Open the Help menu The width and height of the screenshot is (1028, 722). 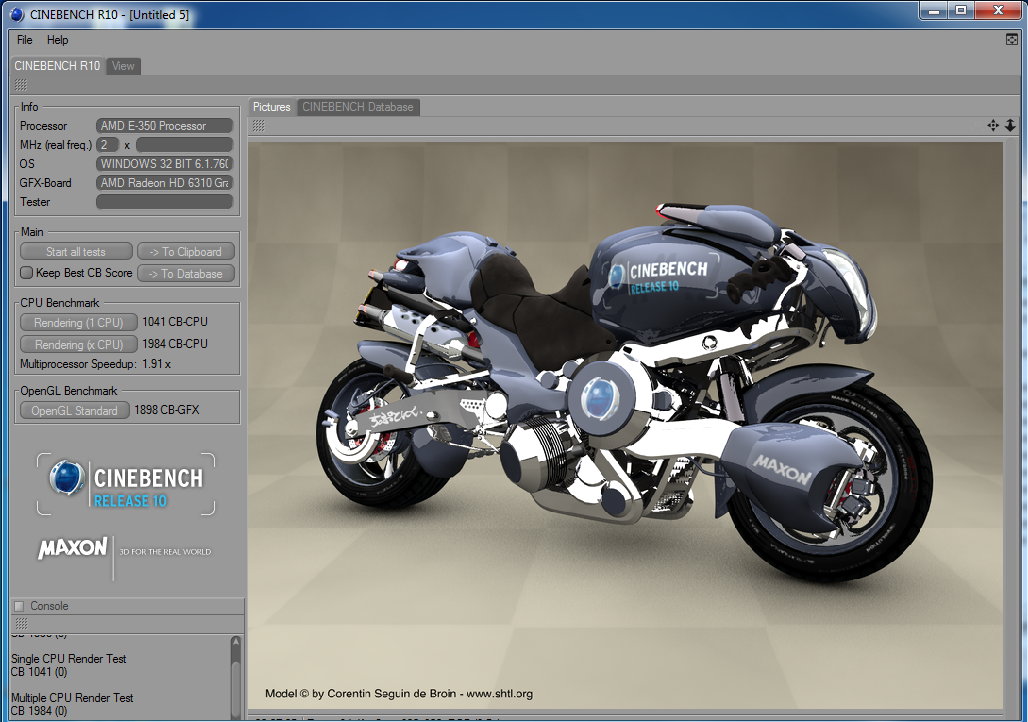point(57,40)
